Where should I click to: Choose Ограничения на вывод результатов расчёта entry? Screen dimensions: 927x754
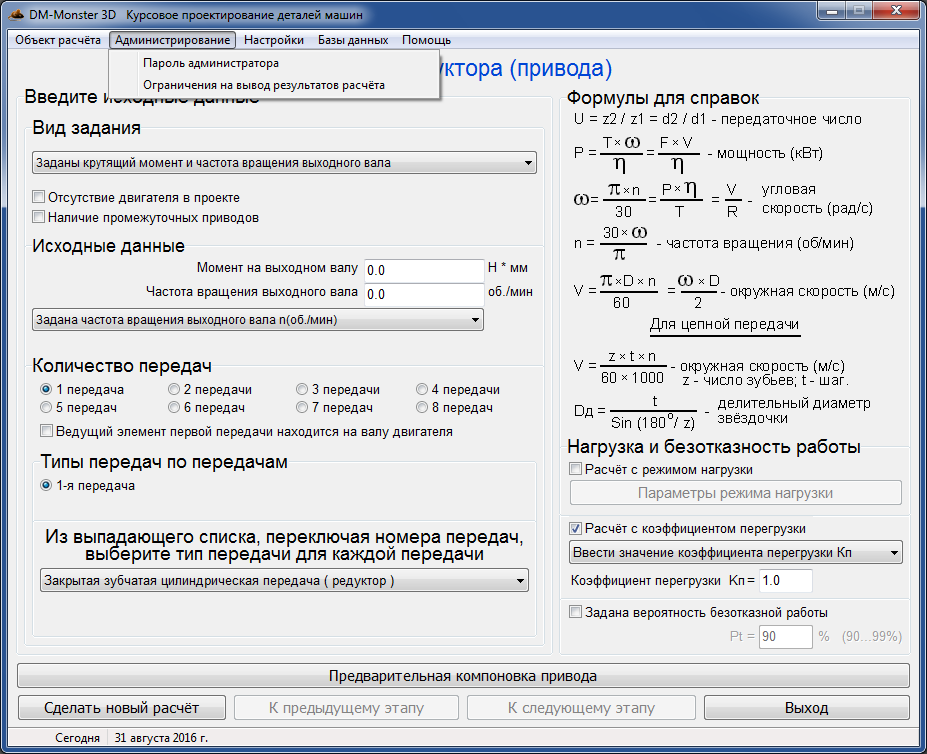point(274,85)
